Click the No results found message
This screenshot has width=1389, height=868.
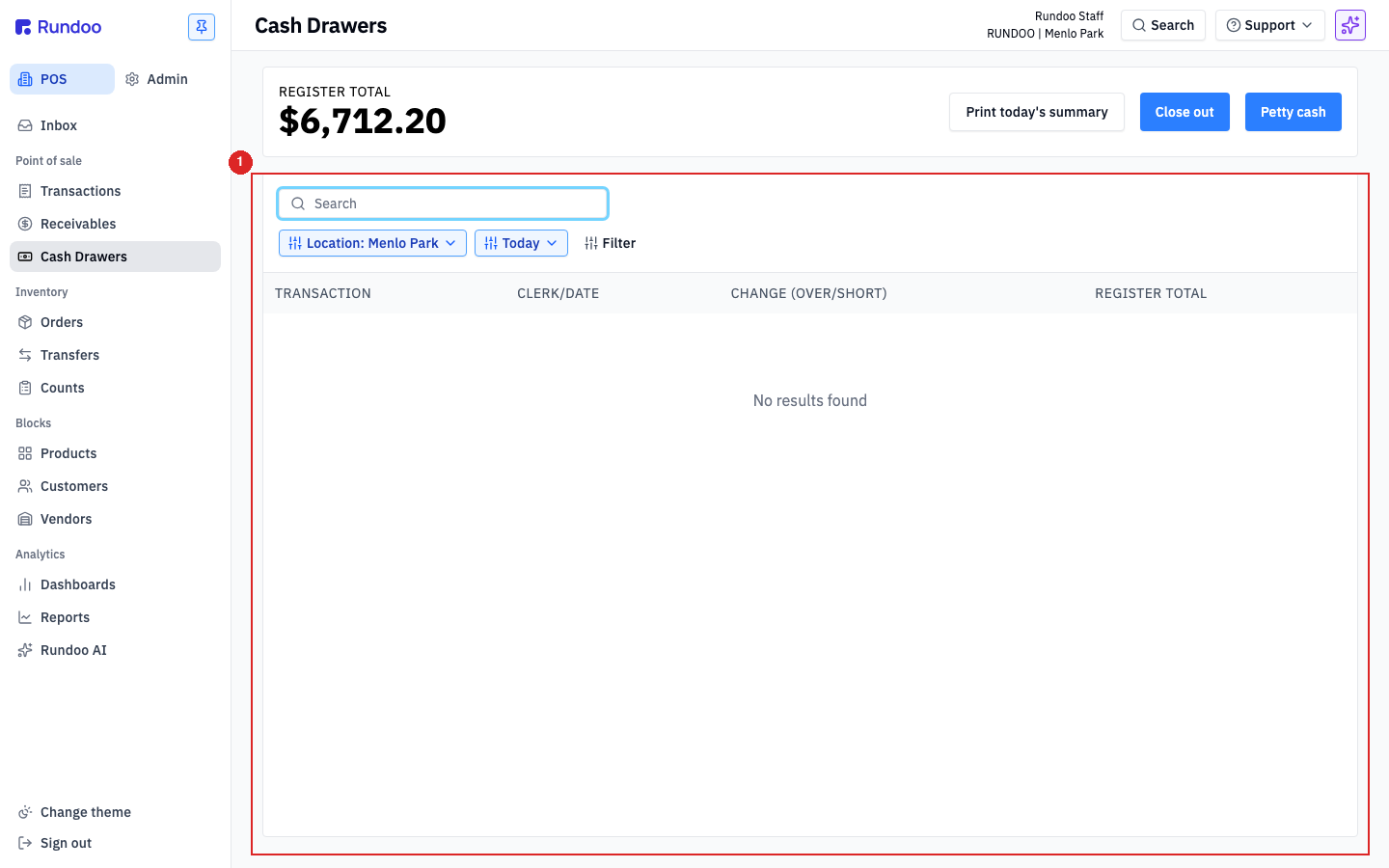pos(810,400)
